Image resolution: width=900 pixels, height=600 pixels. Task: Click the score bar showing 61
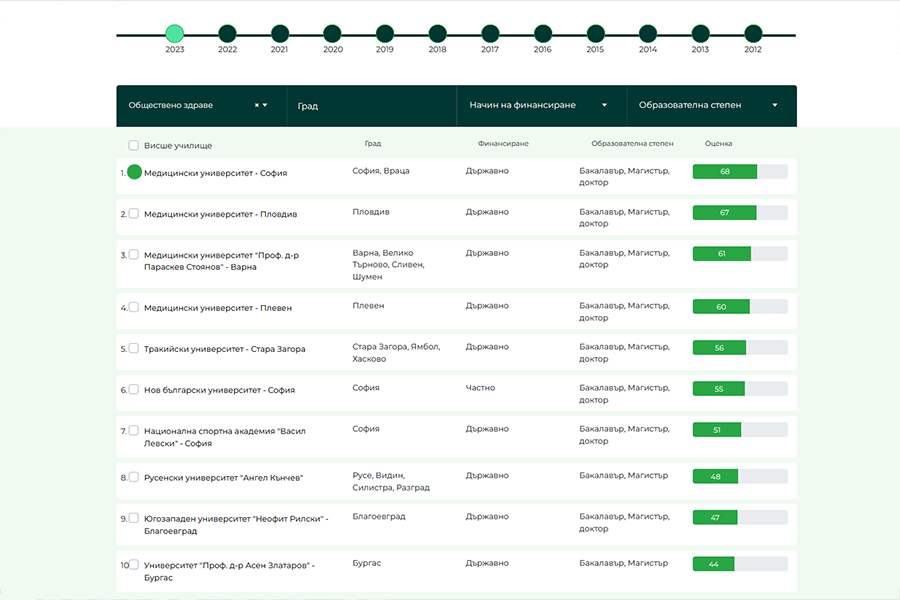pos(740,253)
